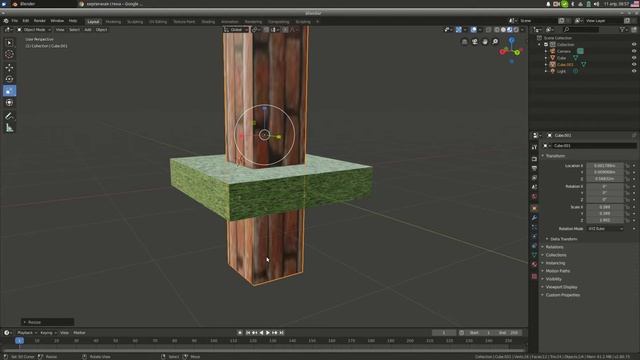The width and height of the screenshot is (640, 360).
Task: Switch to the Modeling workspace tab
Action: click(113, 22)
